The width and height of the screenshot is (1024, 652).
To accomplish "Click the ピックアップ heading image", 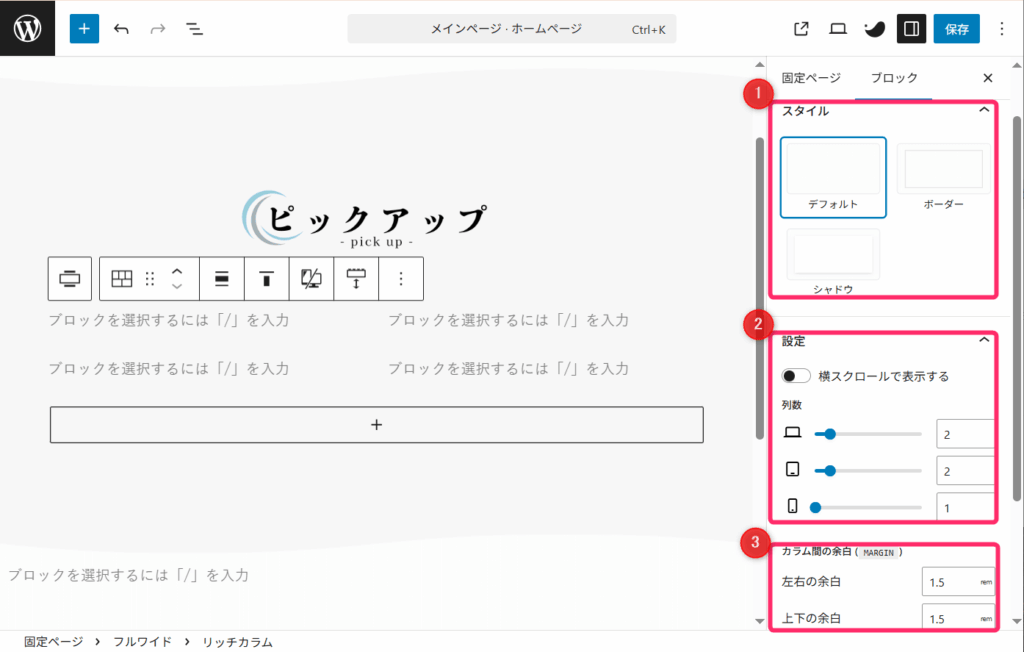I will point(364,220).
